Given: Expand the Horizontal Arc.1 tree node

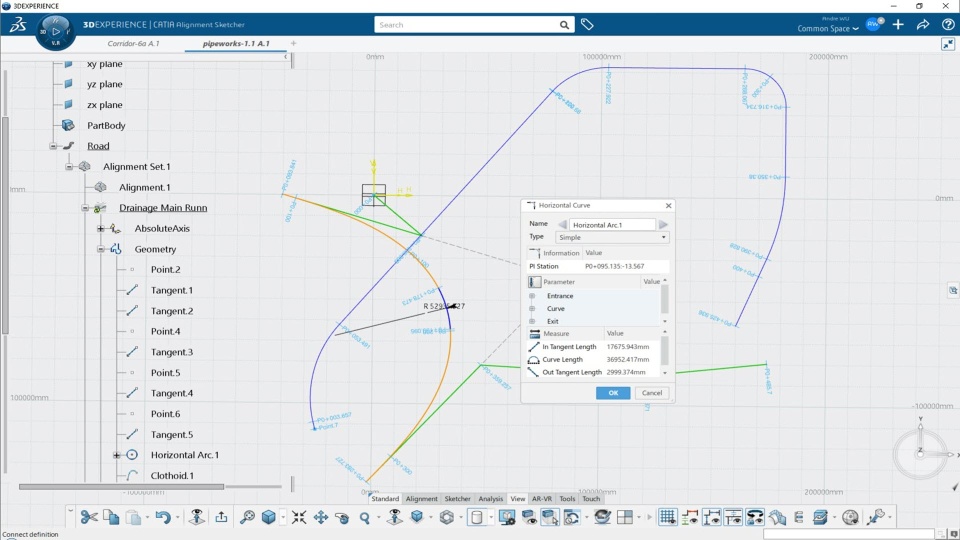Looking at the screenshot, I should (x=116, y=455).
